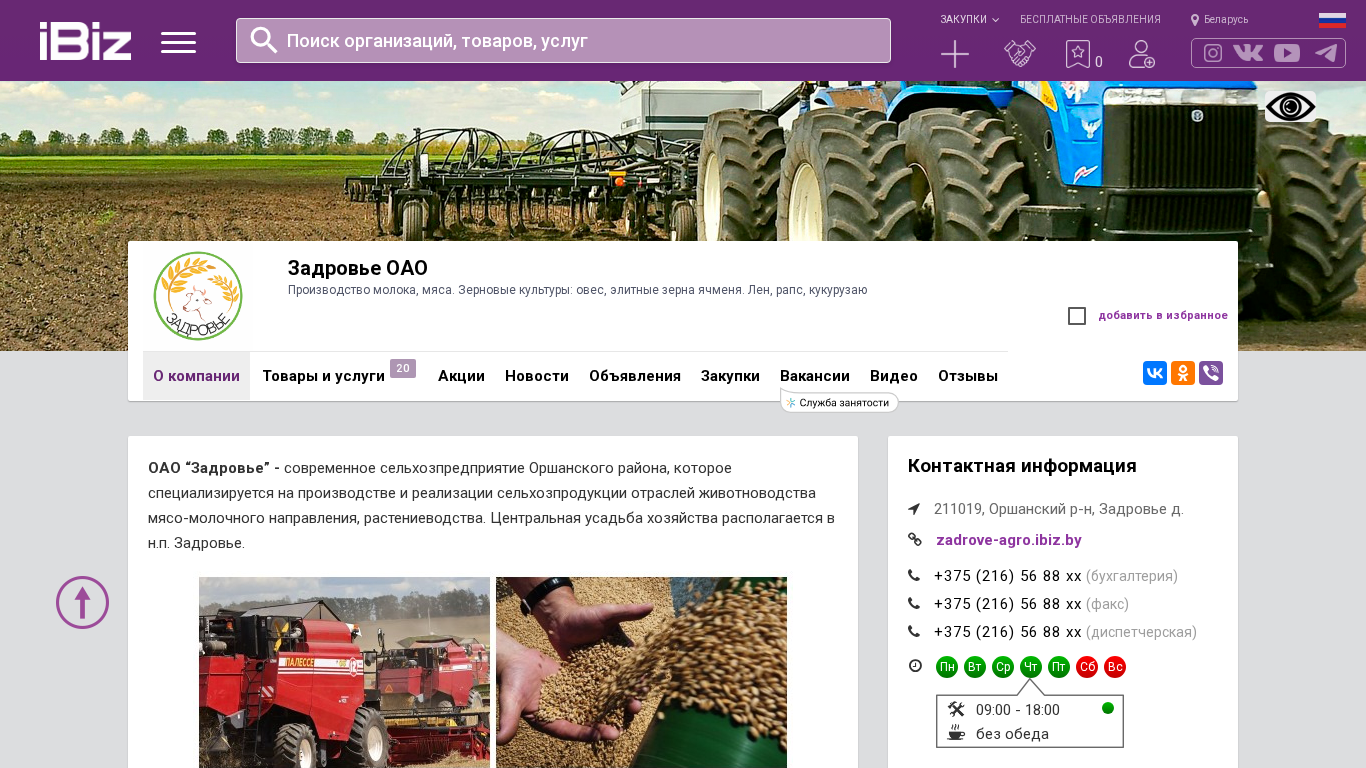The image size is (1366, 768).
Task: Open the favorites bookmark star icon
Action: point(1078,54)
